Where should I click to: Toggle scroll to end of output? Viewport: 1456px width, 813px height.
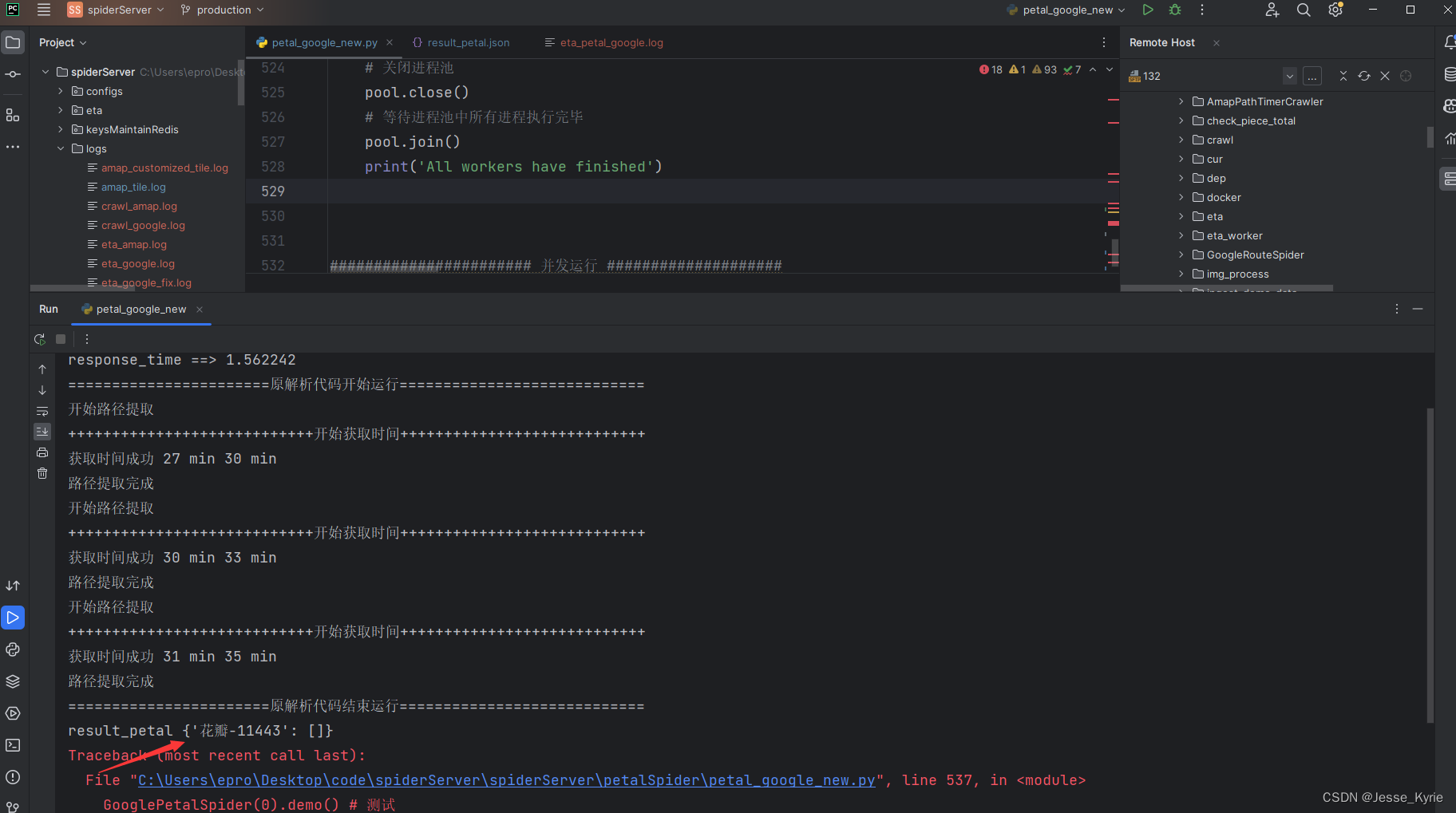click(42, 432)
